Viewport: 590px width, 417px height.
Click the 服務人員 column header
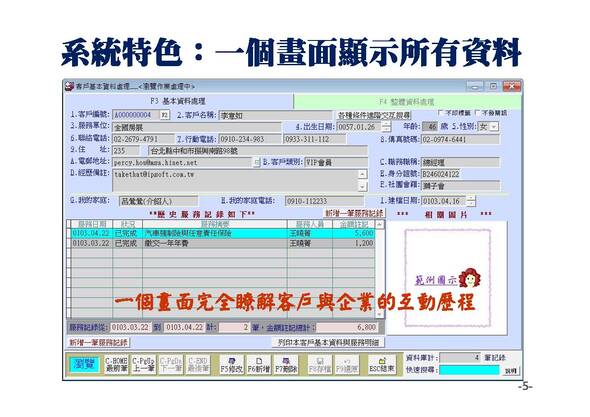(310, 224)
